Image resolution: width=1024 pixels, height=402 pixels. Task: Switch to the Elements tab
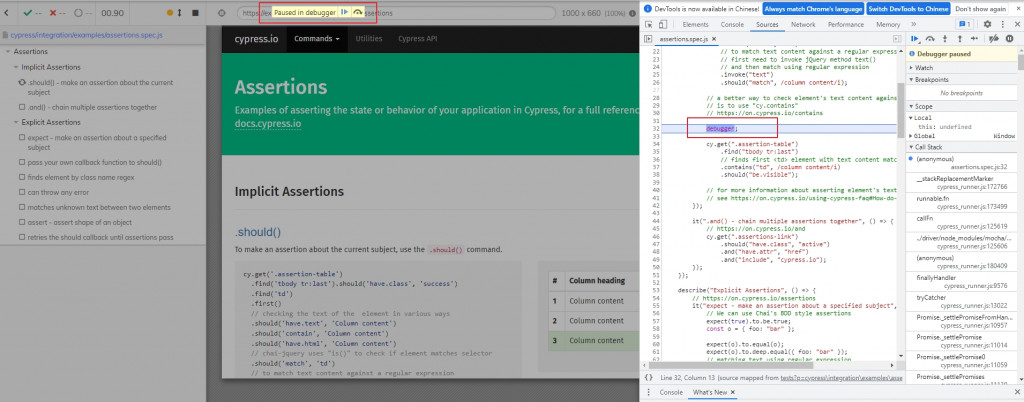coord(695,25)
